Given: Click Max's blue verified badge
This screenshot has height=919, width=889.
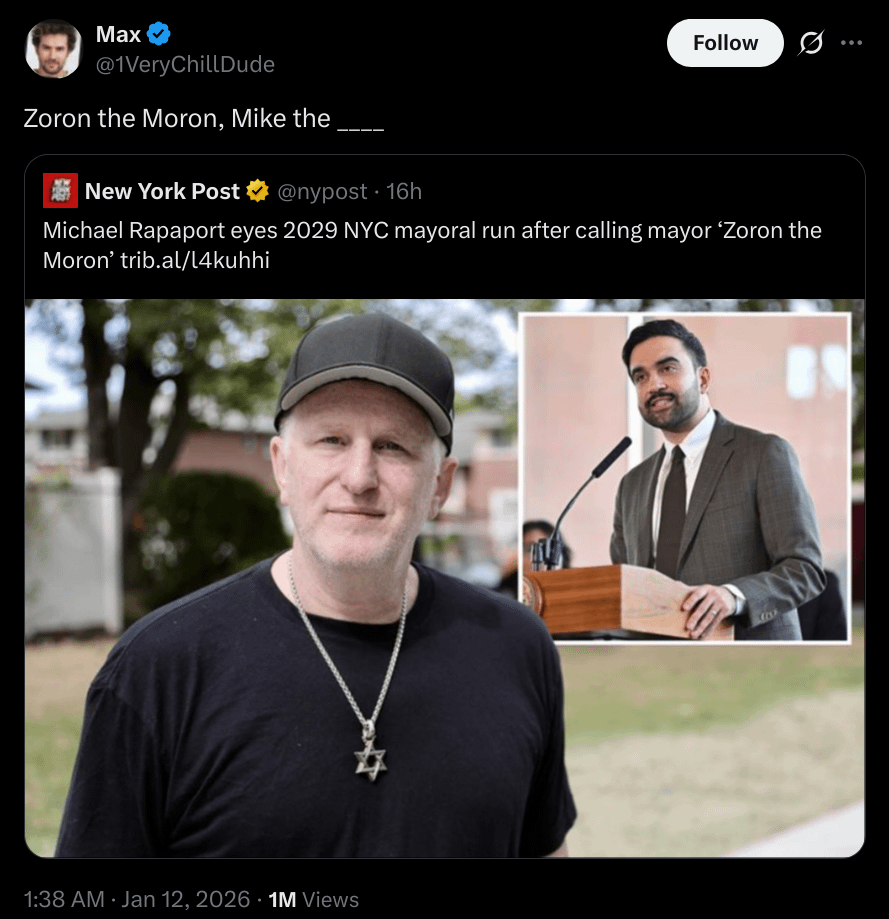Looking at the screenshot, I should (x=159, y=34).
